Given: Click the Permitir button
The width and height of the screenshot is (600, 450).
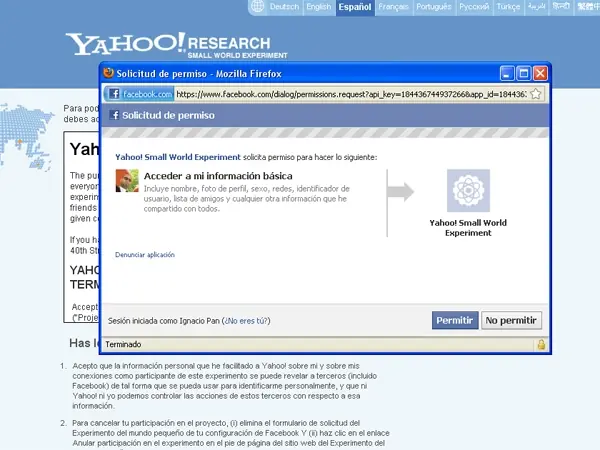Looking at the screenshot, I should click(x=455, y=320).
